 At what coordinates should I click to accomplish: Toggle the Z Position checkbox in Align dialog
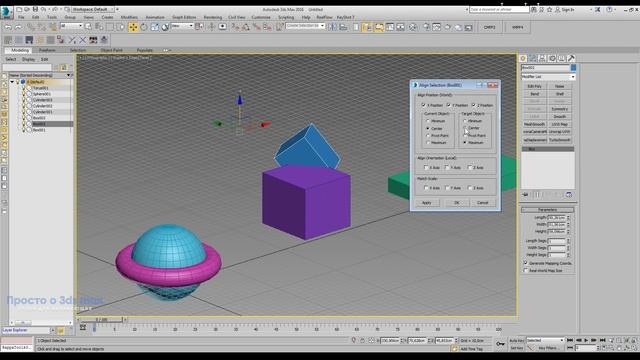(x=473, y=105)
